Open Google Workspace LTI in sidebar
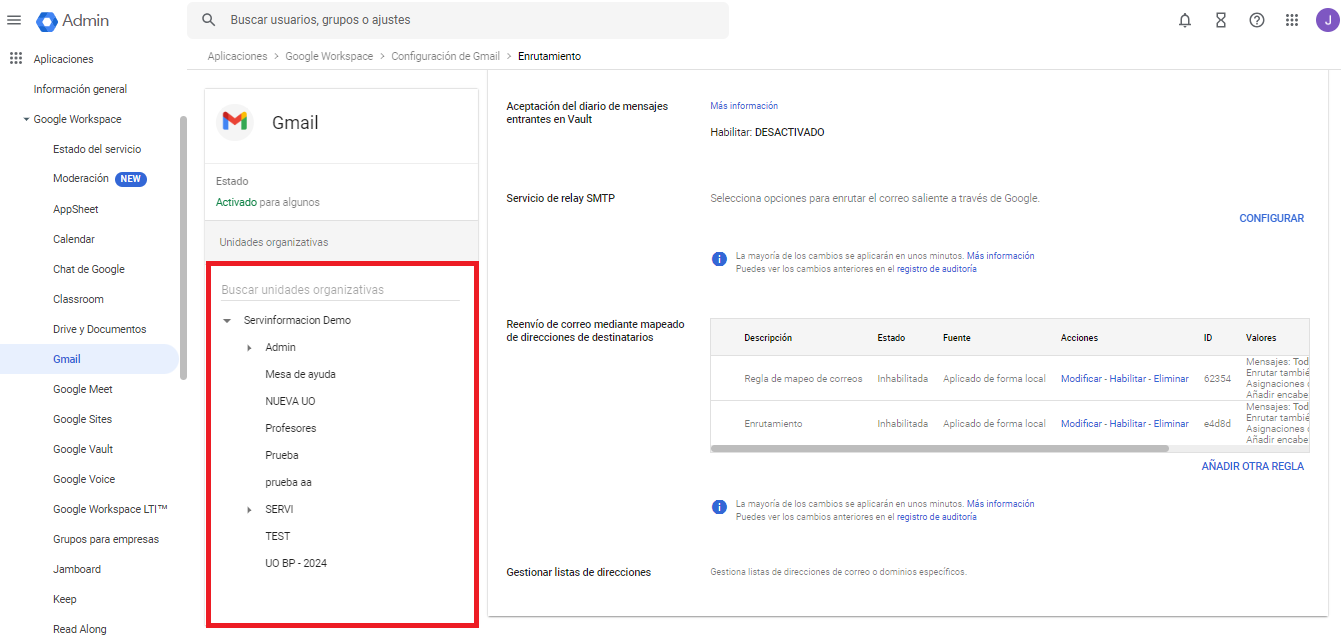1341x635 pixels. coord(110,509)
